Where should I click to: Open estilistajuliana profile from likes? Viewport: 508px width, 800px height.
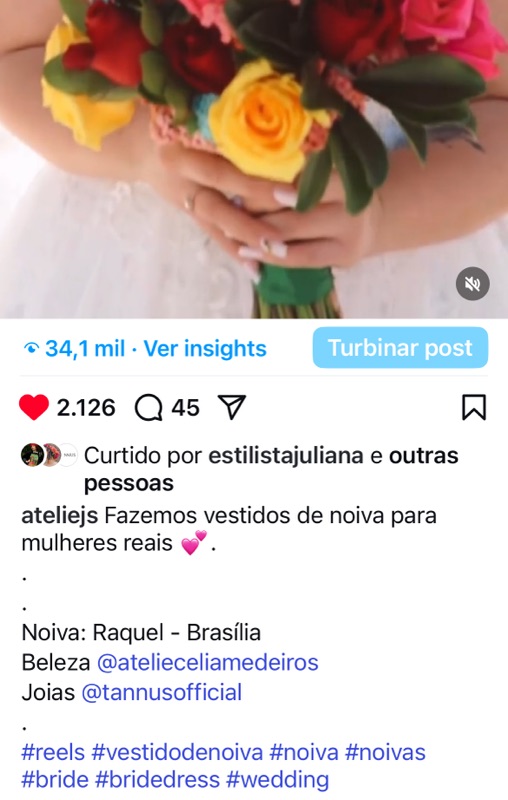tap(286, 456)
